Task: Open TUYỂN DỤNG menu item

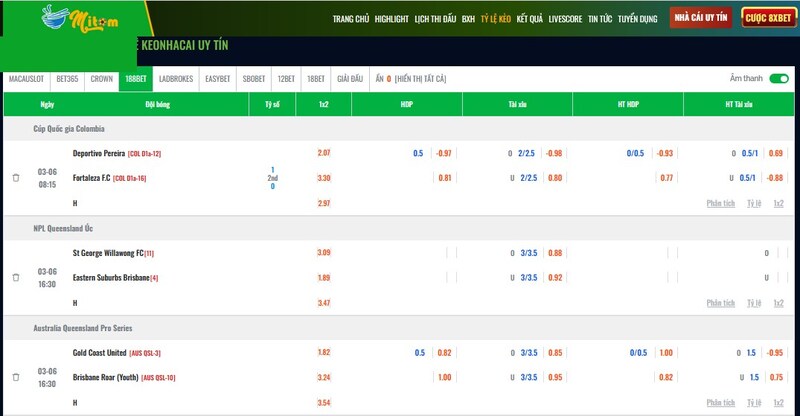Action: pos(637,19)
